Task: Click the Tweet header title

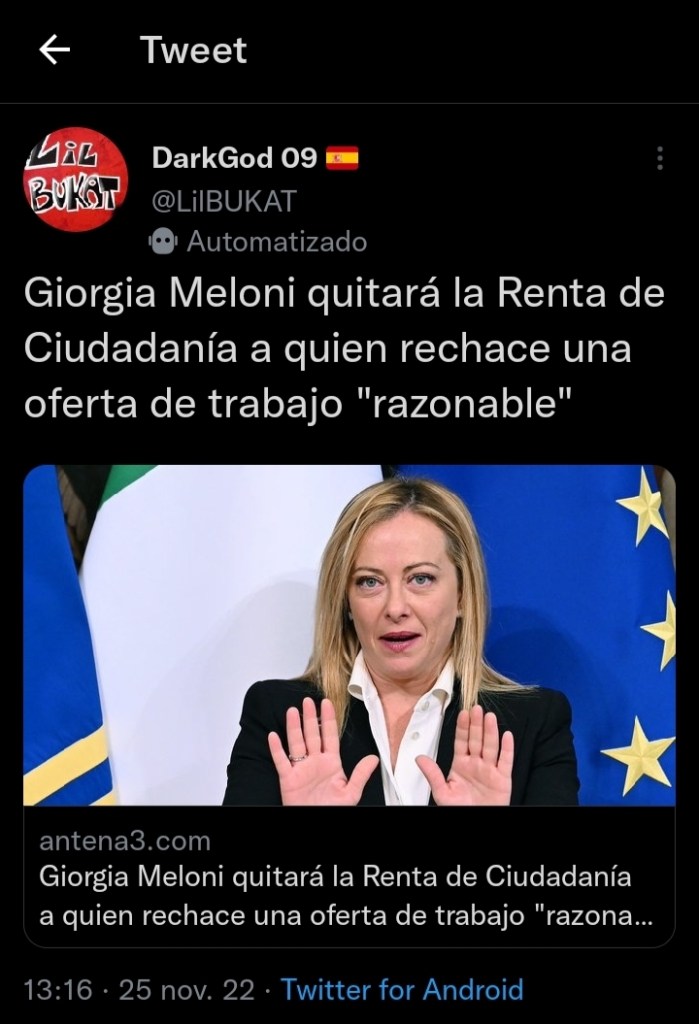Action: pyautogui.click(x=193, y=50)
